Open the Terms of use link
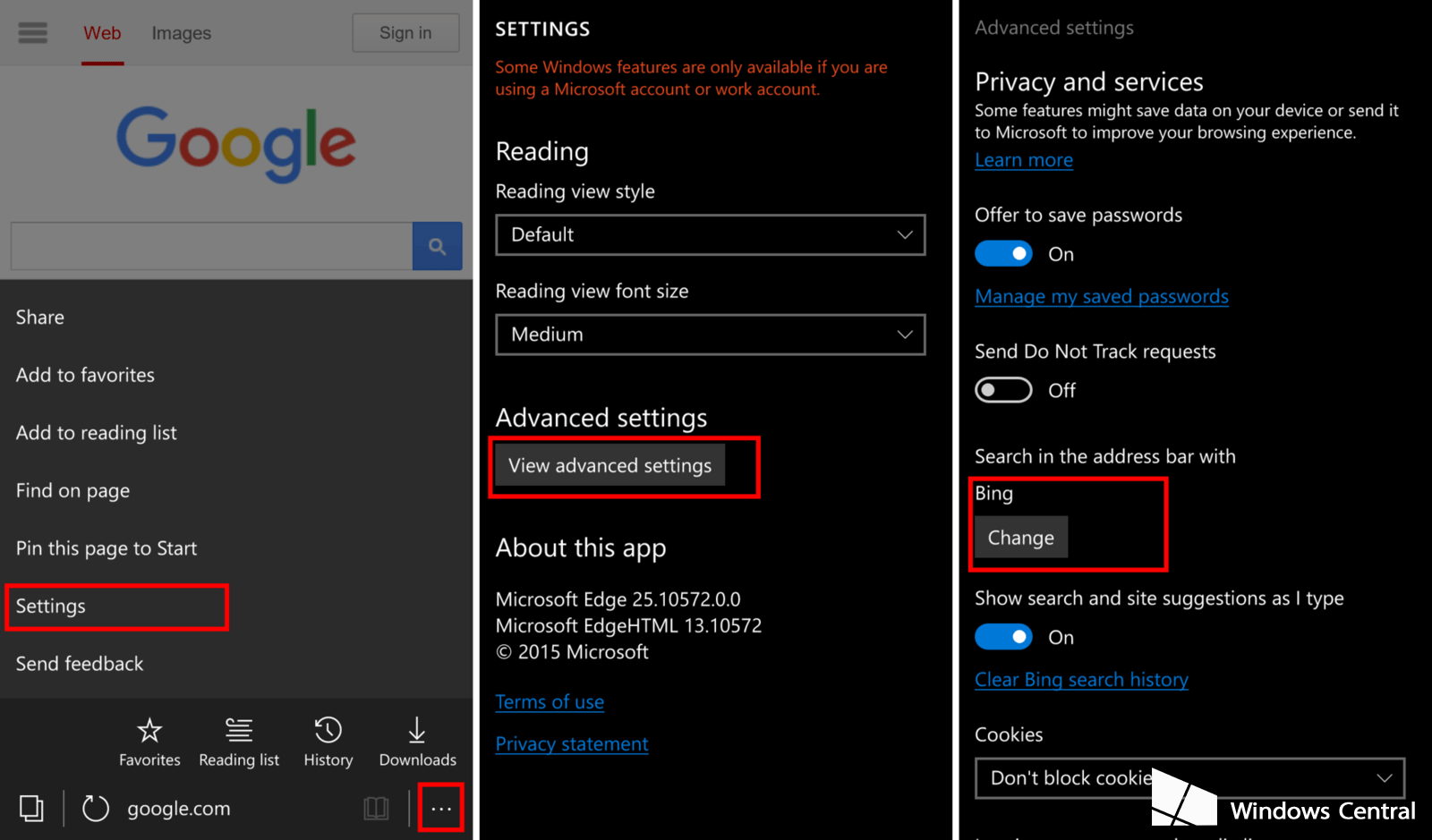The width and height of the screenshot is (1432, 840). 550,702
